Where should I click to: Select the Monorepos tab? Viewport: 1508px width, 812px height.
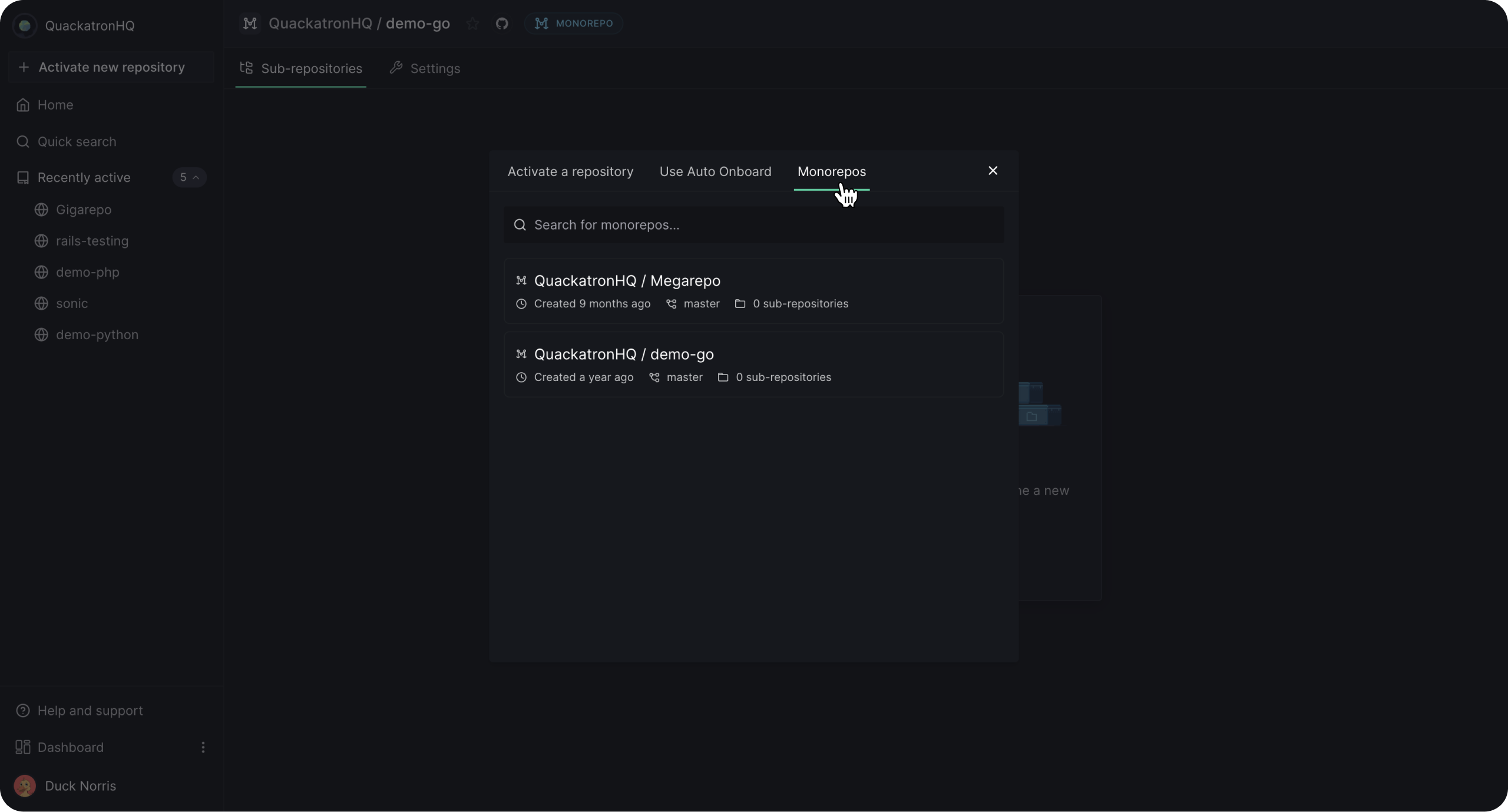pos(831,171)
